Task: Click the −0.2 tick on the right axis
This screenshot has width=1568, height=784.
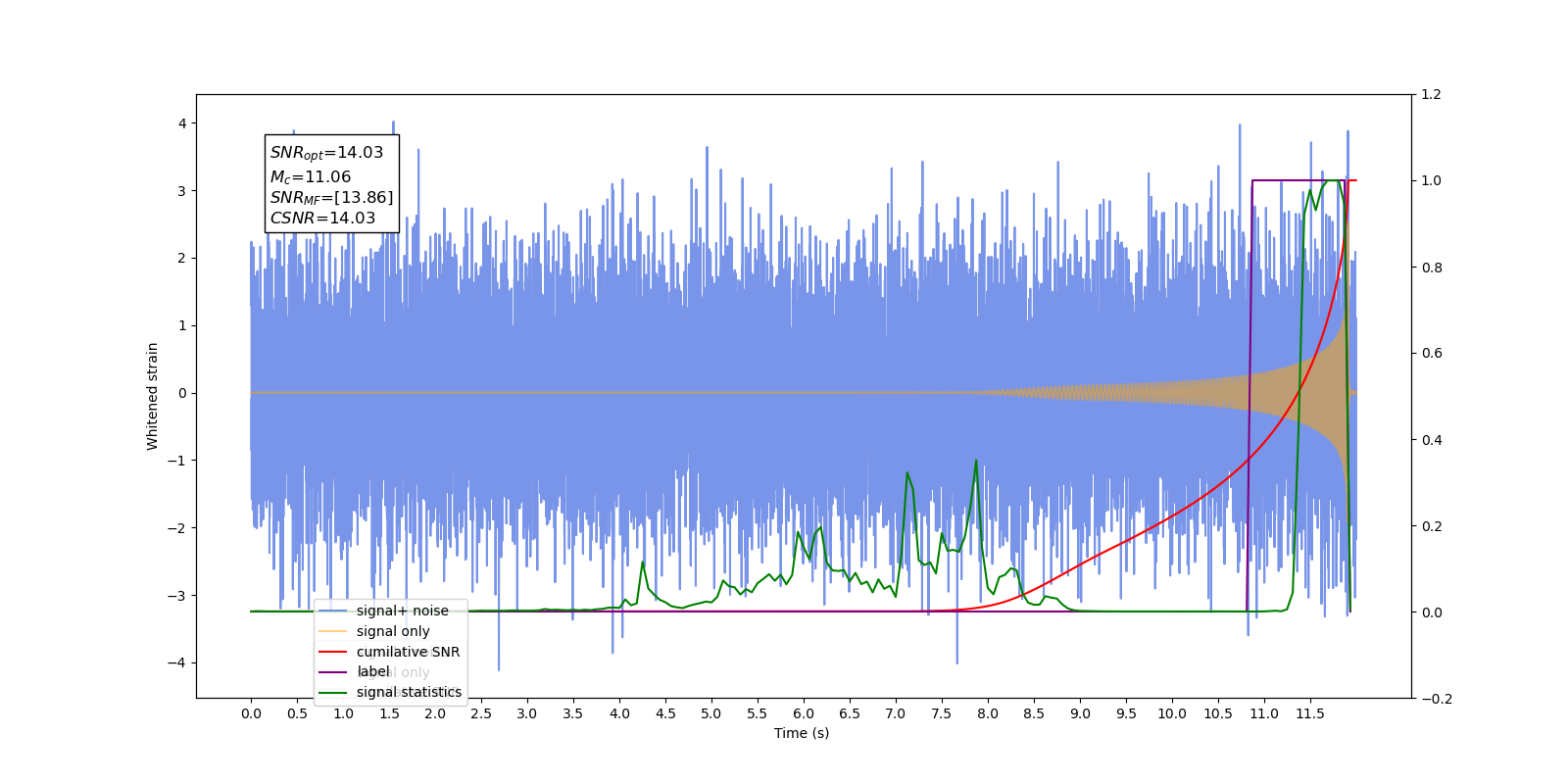Action: (1435, 699)
